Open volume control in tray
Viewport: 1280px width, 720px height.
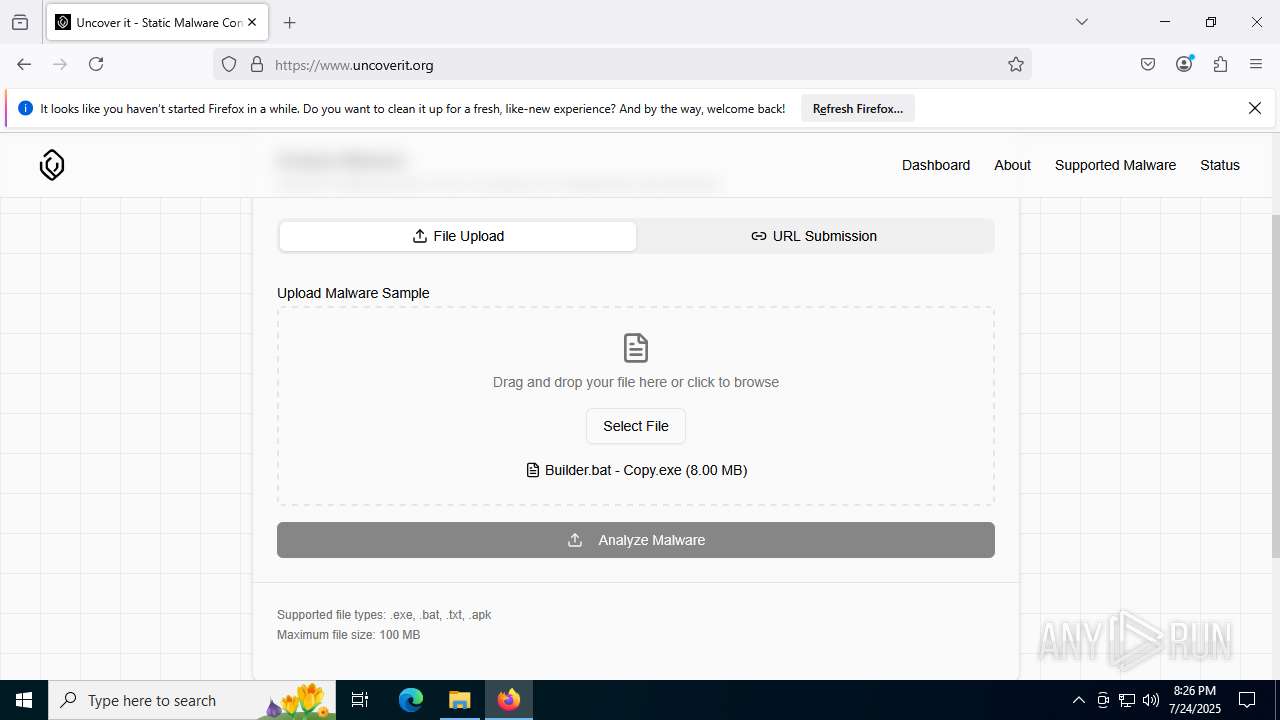tap(1151, 700)
